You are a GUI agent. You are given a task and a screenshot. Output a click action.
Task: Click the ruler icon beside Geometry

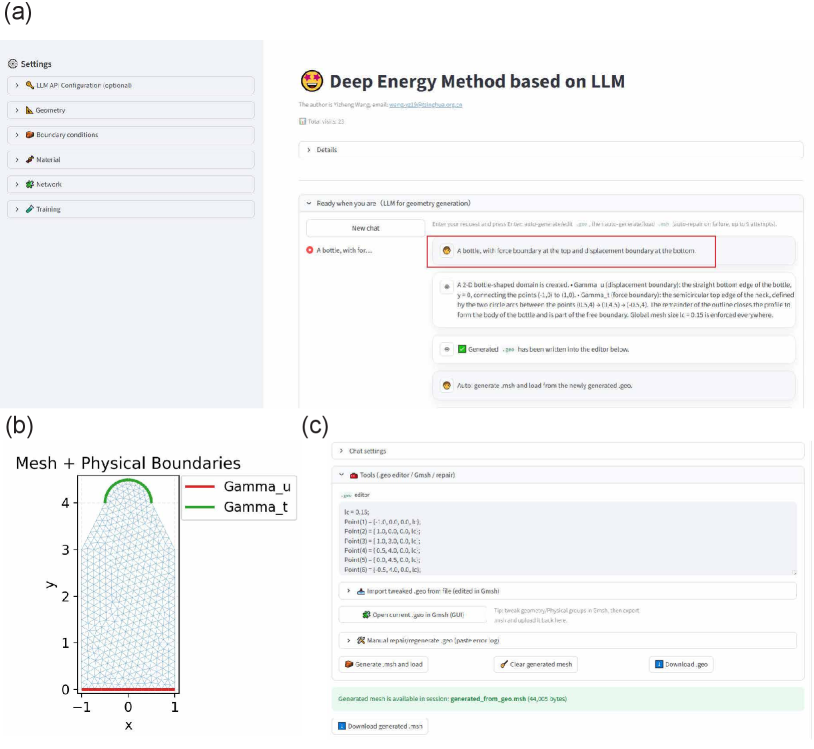pyautogui.click(x=30, y=110)
